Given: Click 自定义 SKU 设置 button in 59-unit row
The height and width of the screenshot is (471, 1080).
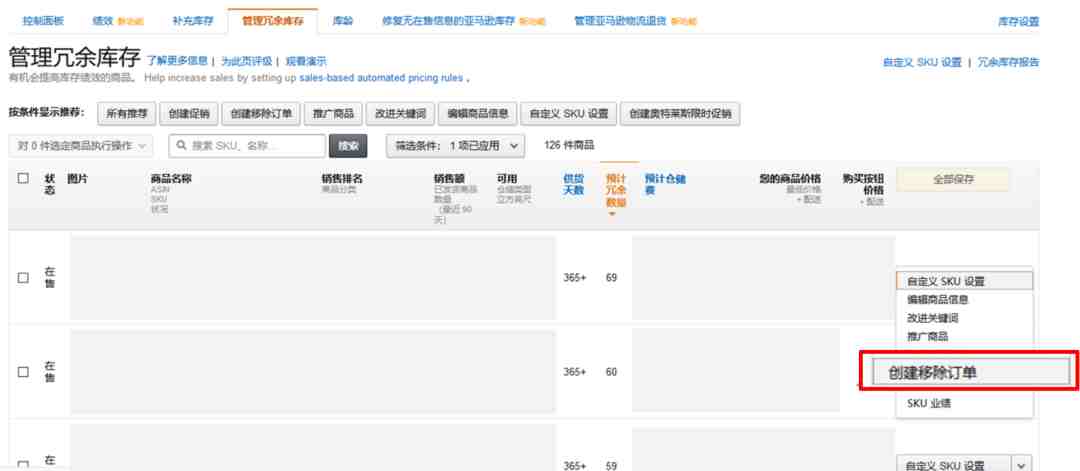Looking at the screenshot, I should pyautogui.click(x=954, y=465).
